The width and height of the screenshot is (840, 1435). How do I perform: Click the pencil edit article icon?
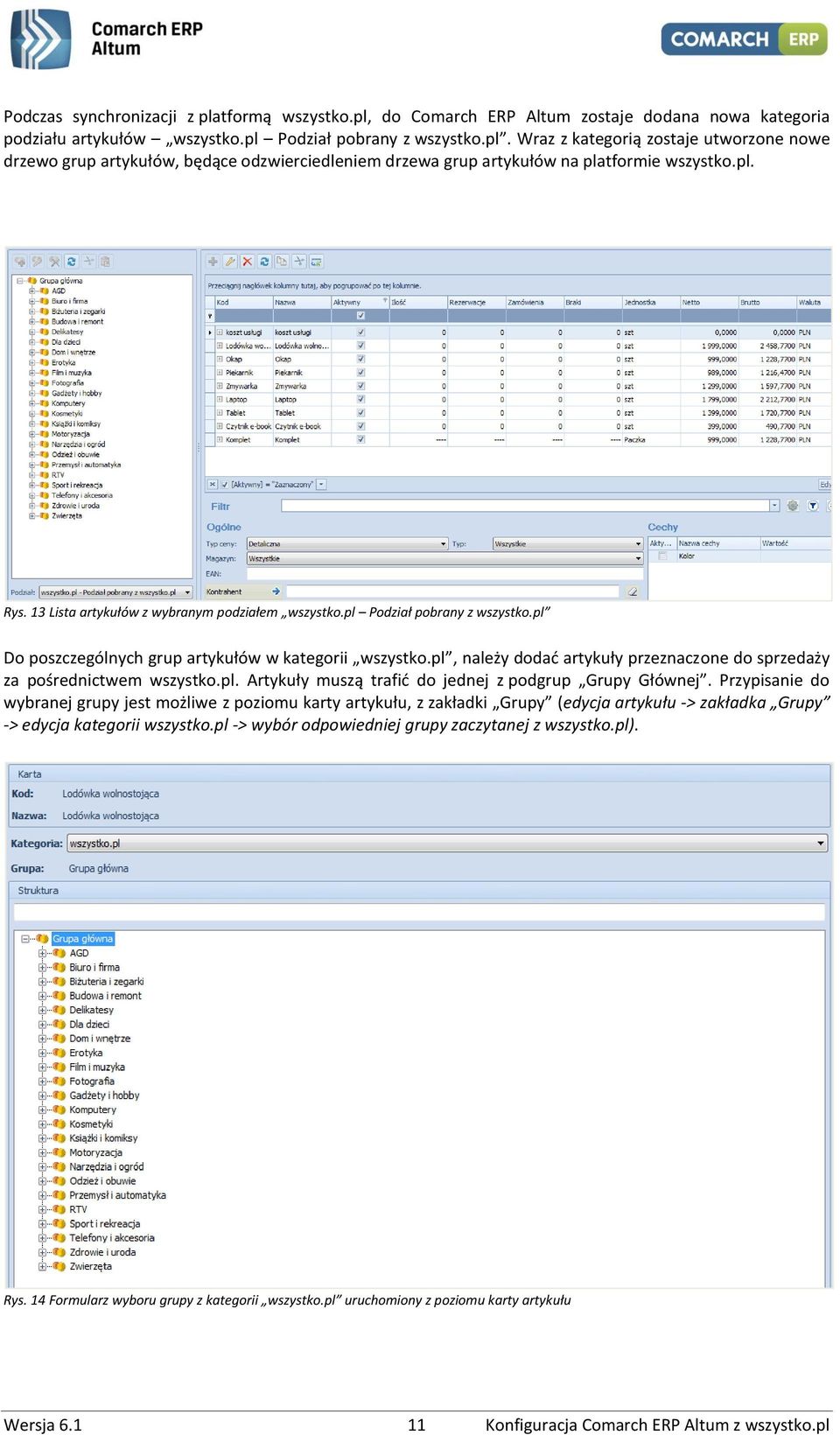coord(230,262)
